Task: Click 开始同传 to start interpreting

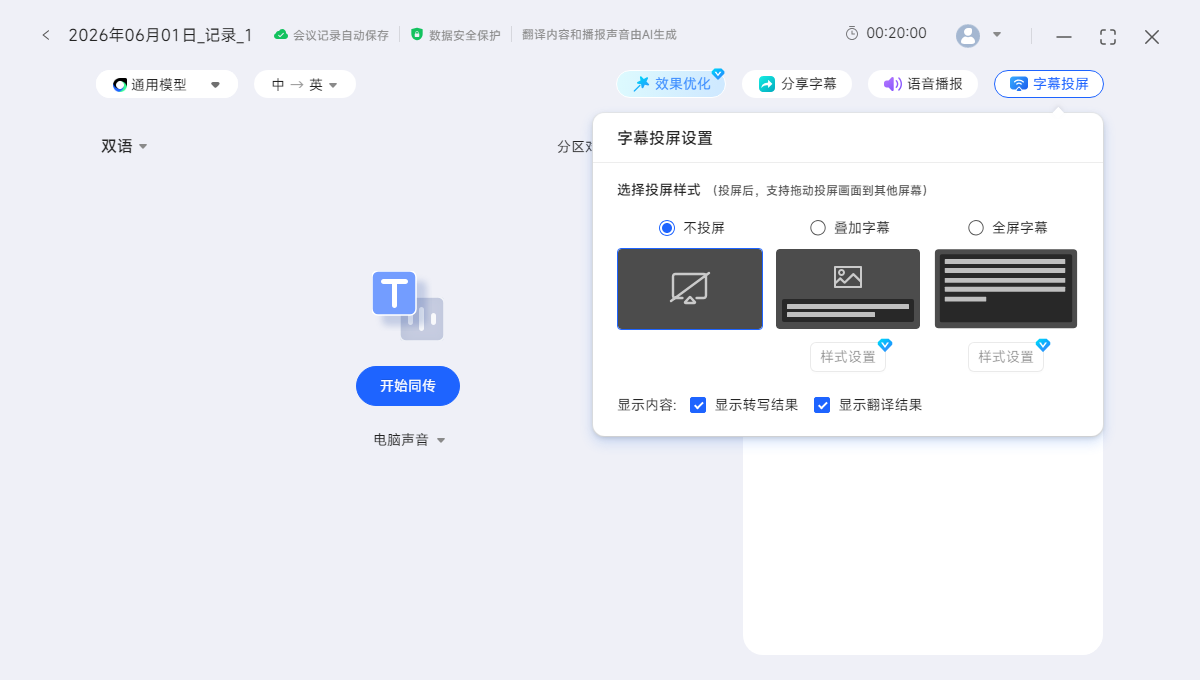Action: point(408,386)
